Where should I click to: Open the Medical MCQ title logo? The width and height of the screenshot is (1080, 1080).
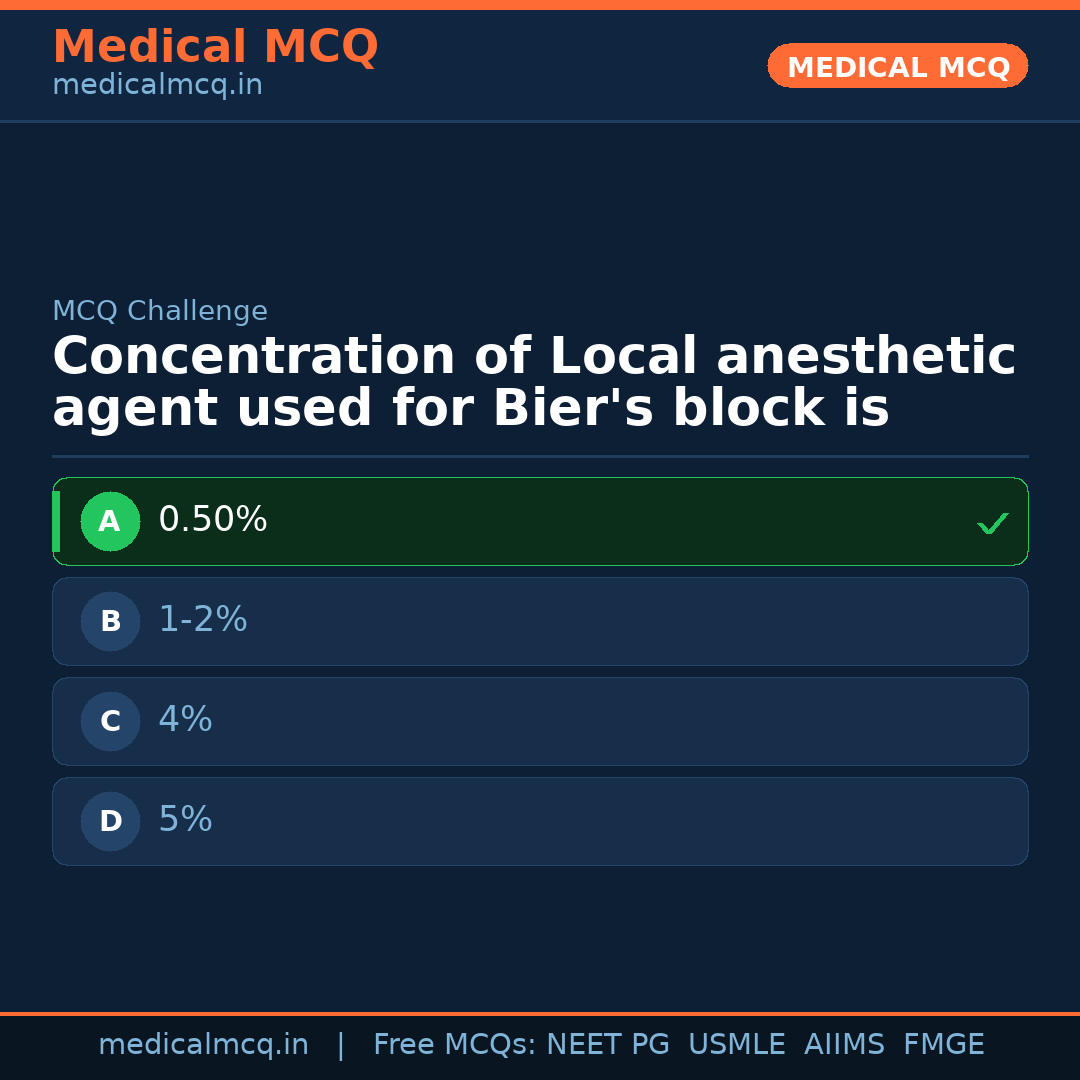215,47
